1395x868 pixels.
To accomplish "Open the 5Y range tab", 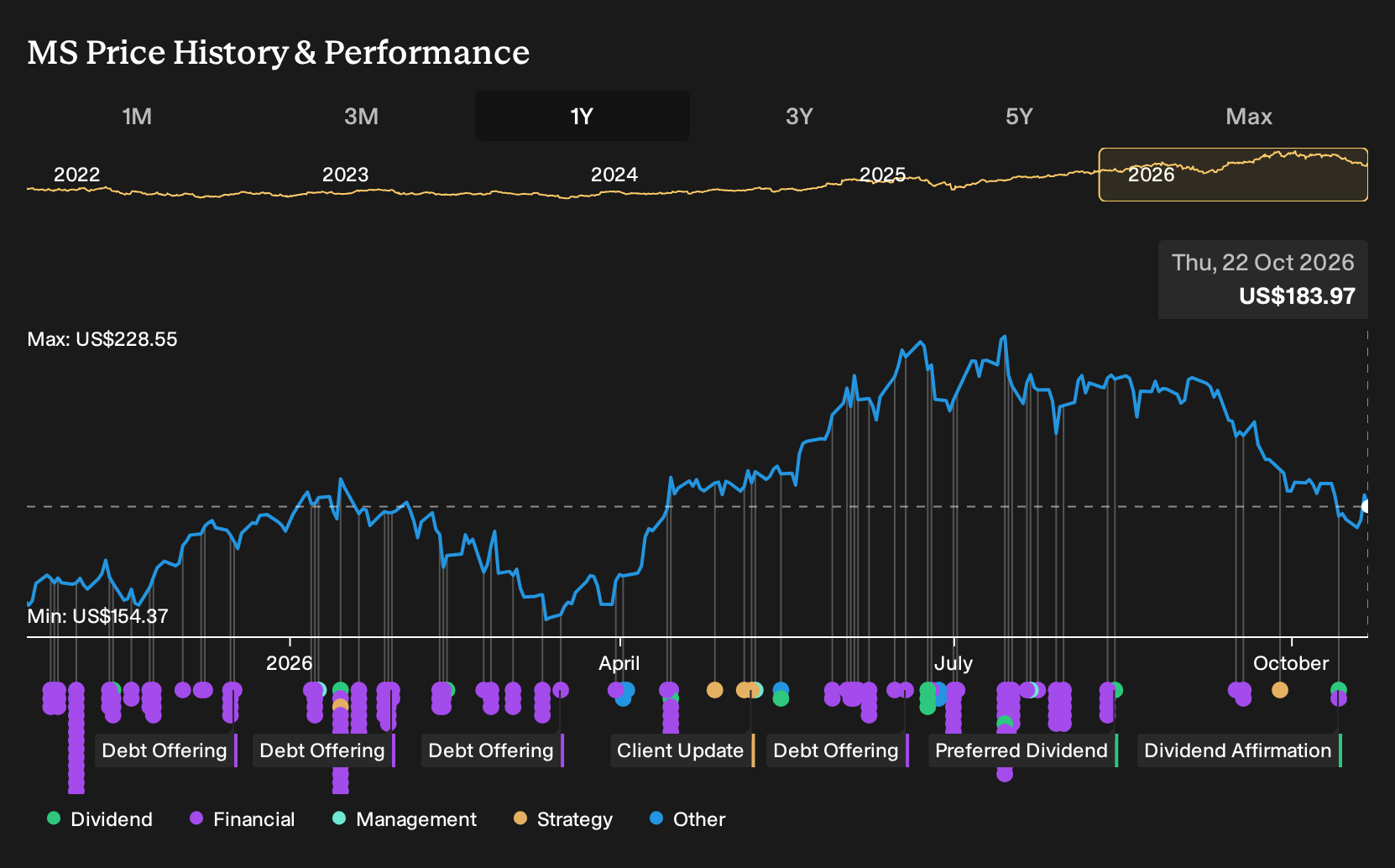I will (x=1019, y=116).
